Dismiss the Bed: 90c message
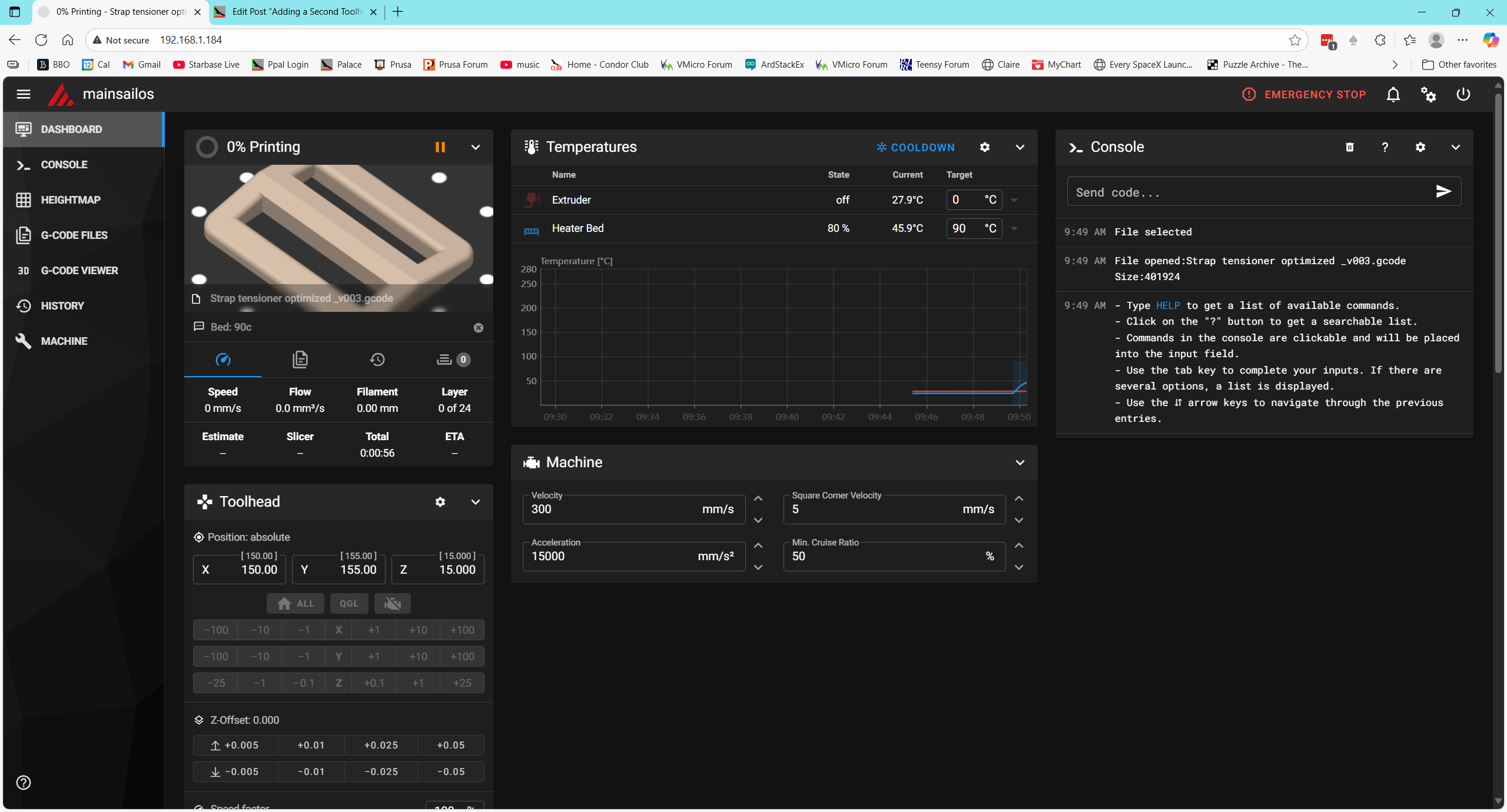1507x812 pixels. tap(479, 328)
